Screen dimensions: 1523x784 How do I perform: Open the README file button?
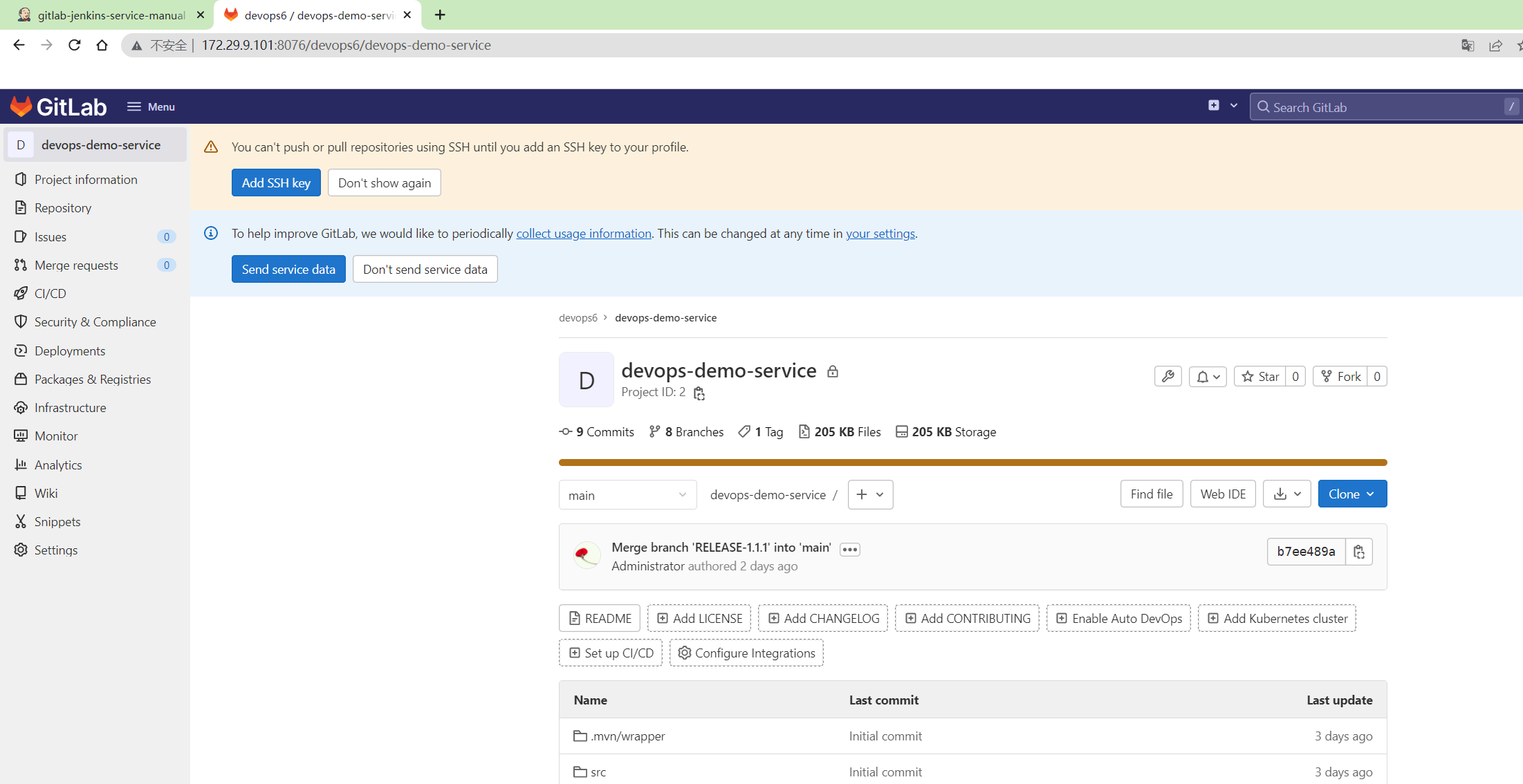click(x=600, y=618)
